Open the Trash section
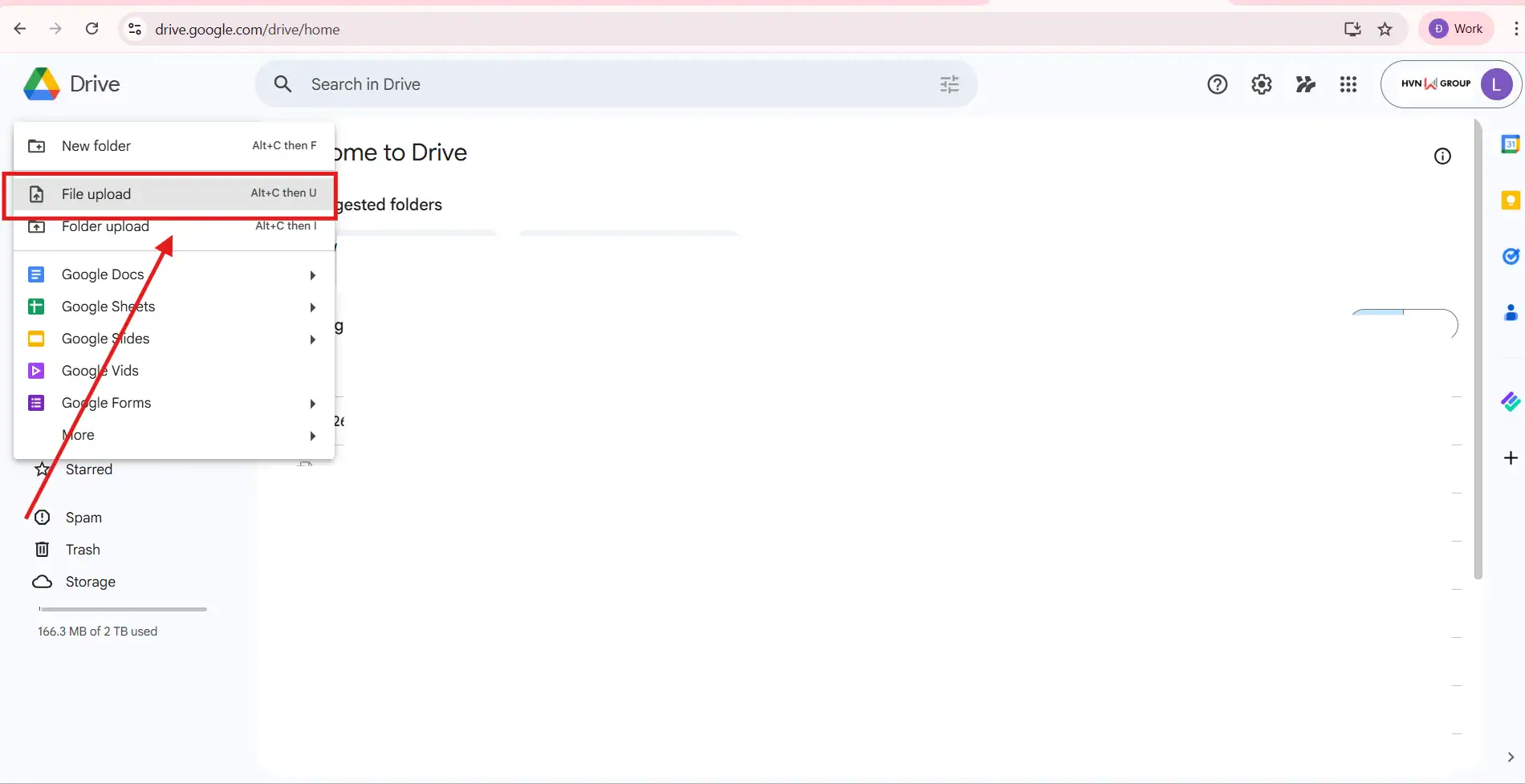Image resolution: width=1525 pixels, height=784 pixels. [x=81, y=549]
